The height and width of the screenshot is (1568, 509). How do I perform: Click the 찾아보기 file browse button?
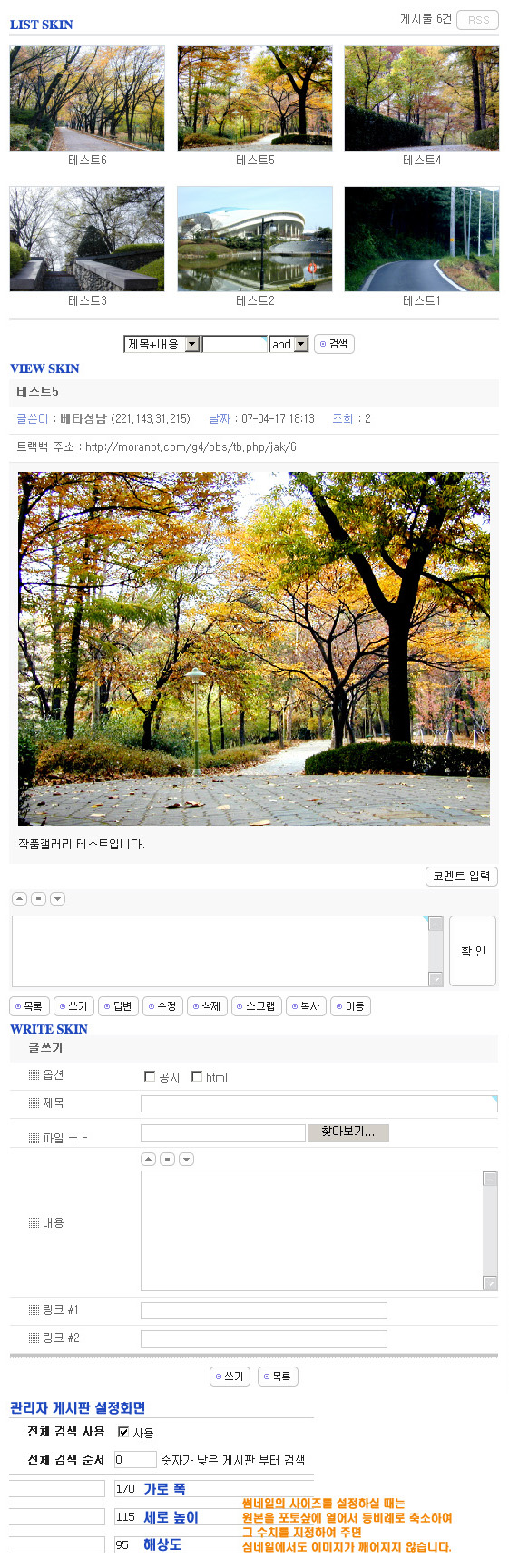(x=348, y=1132)
